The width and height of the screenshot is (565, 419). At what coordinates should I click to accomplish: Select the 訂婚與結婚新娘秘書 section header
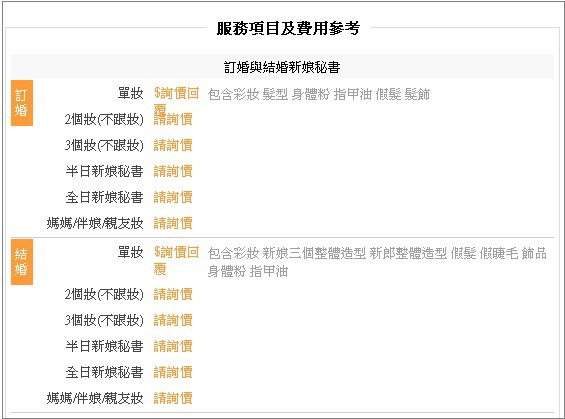(x=282, y=67)
